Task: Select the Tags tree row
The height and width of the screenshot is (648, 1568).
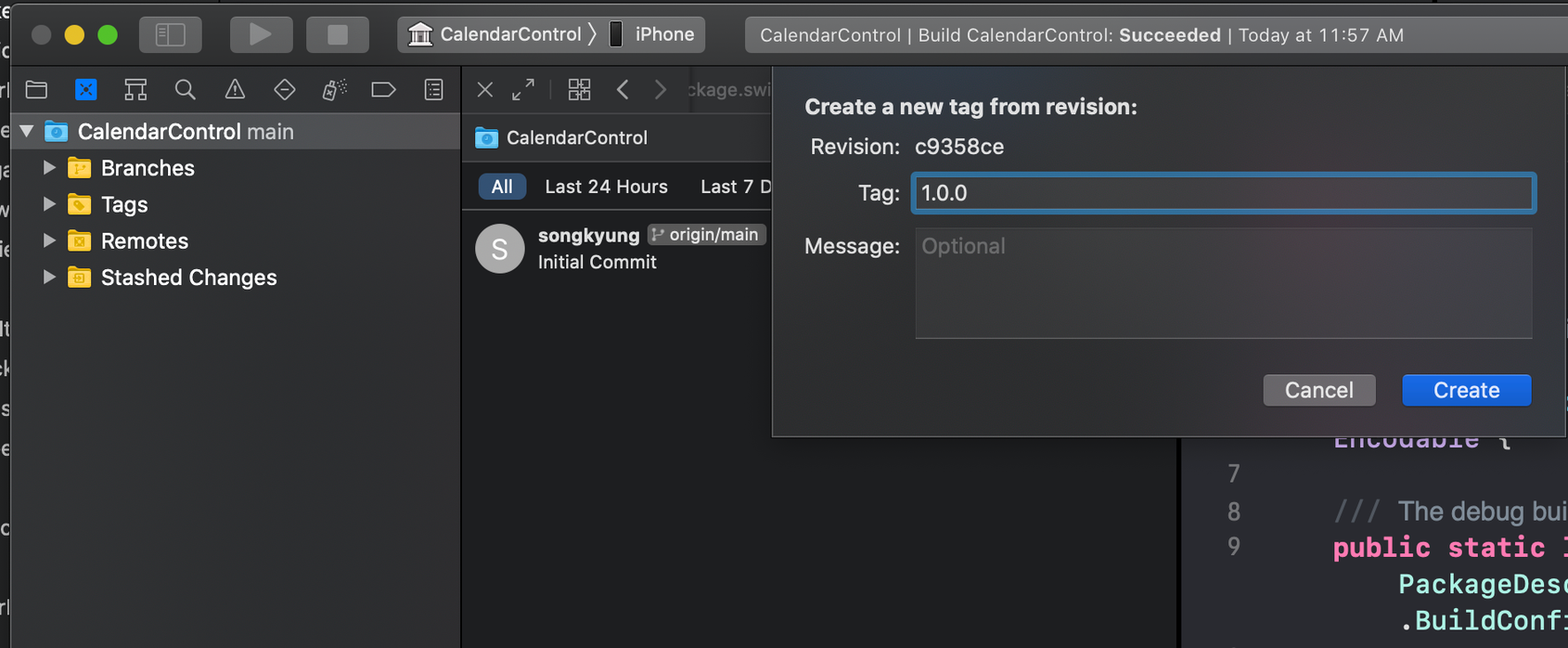Action: (x=236, y=204)
